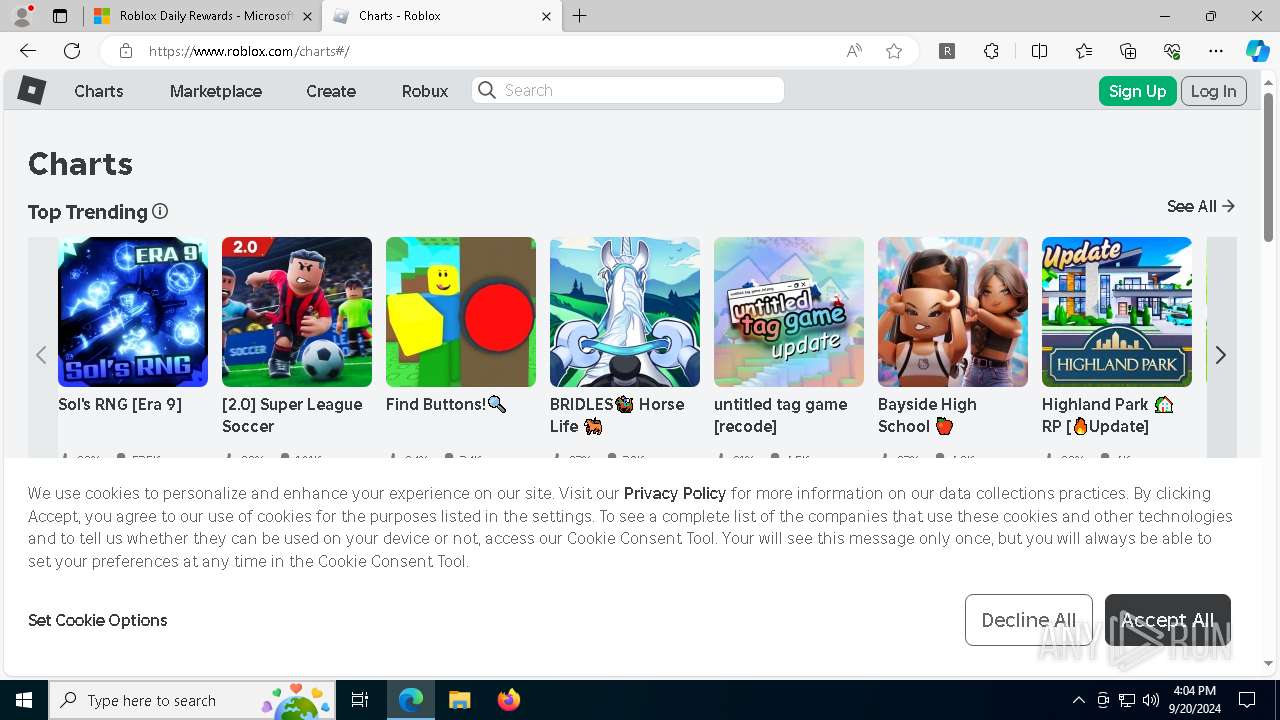This screenshot has height=720, width=1280.
Task: Close the Roblox Daily Rewards tab
Action: pos(308,16)
